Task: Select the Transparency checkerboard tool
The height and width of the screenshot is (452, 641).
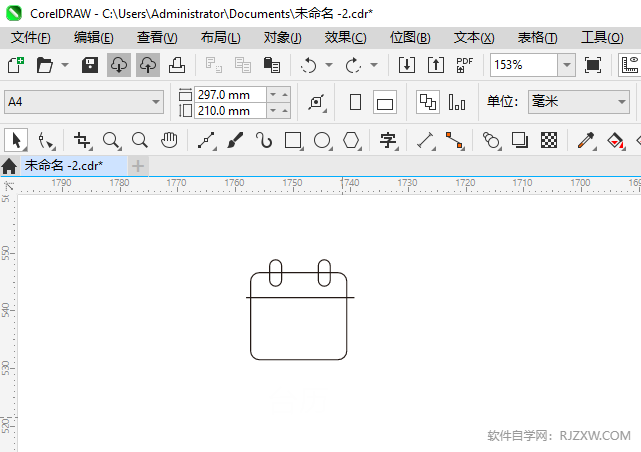Action: click(x=549, y=141)
